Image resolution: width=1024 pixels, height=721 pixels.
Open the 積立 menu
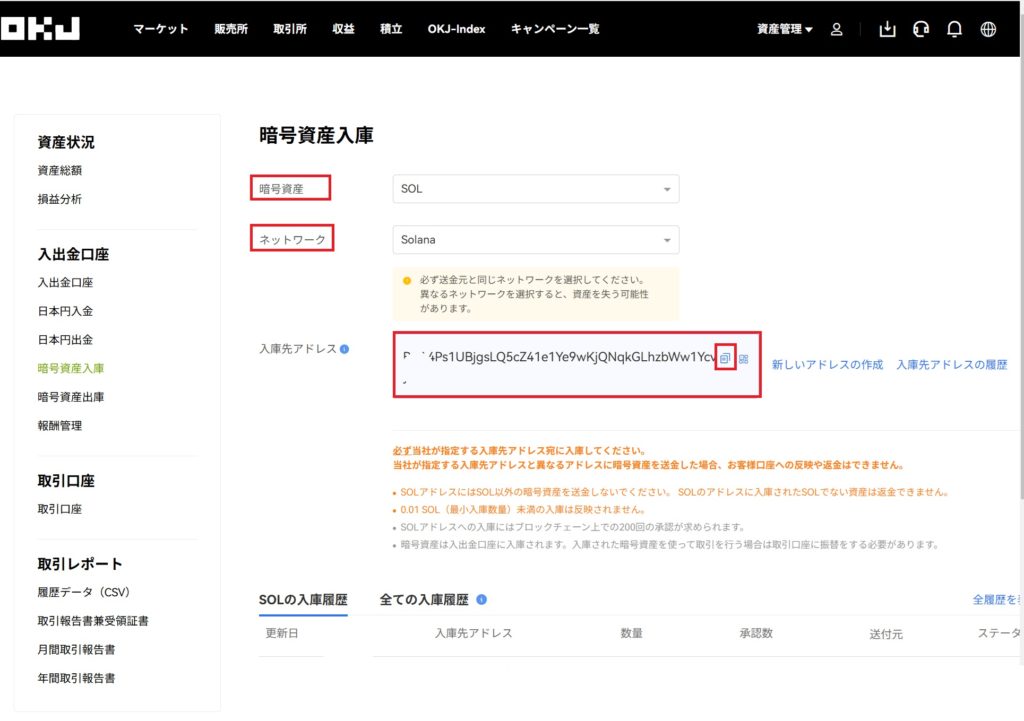391,29
